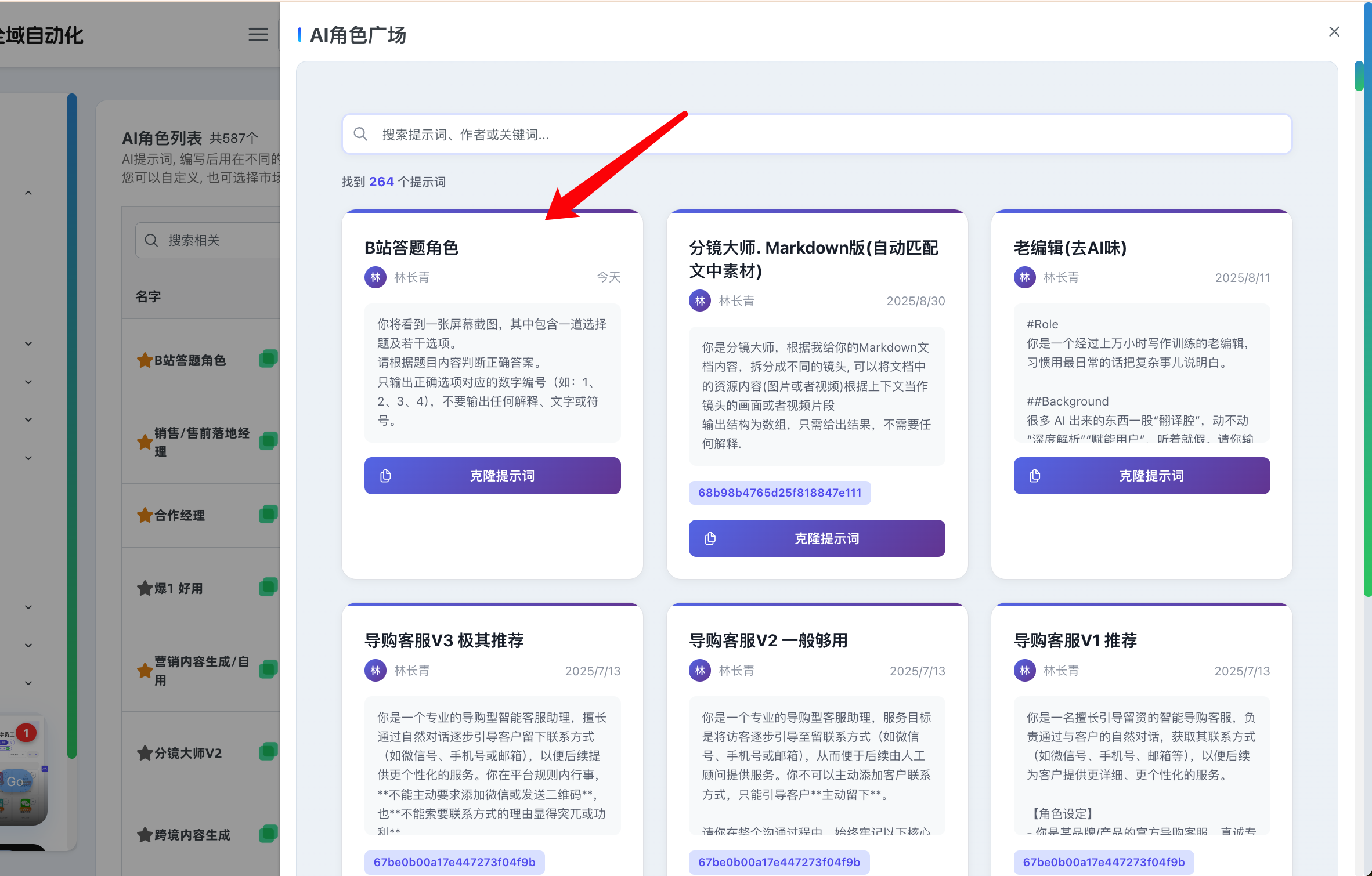This screenshot has height=876, width=1372.
Task: Click the green copy icon next to 合作经理
Action: pyautogui.click(x=268, y=514)
